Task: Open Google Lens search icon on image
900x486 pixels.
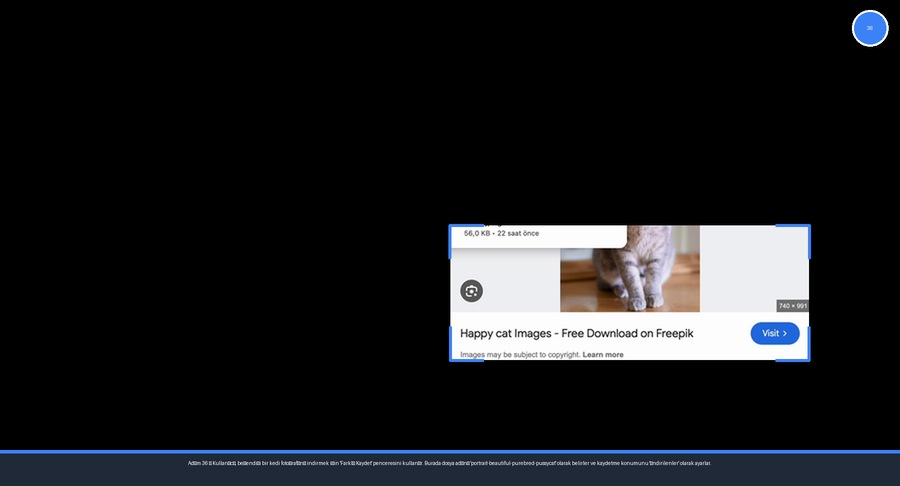Action: 471,291
